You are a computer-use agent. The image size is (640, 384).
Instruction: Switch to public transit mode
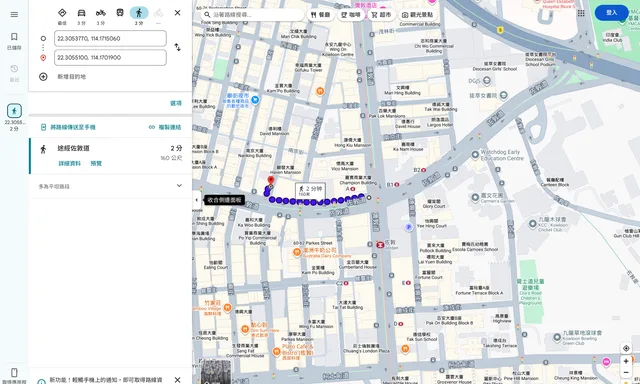tap(120, 13)
